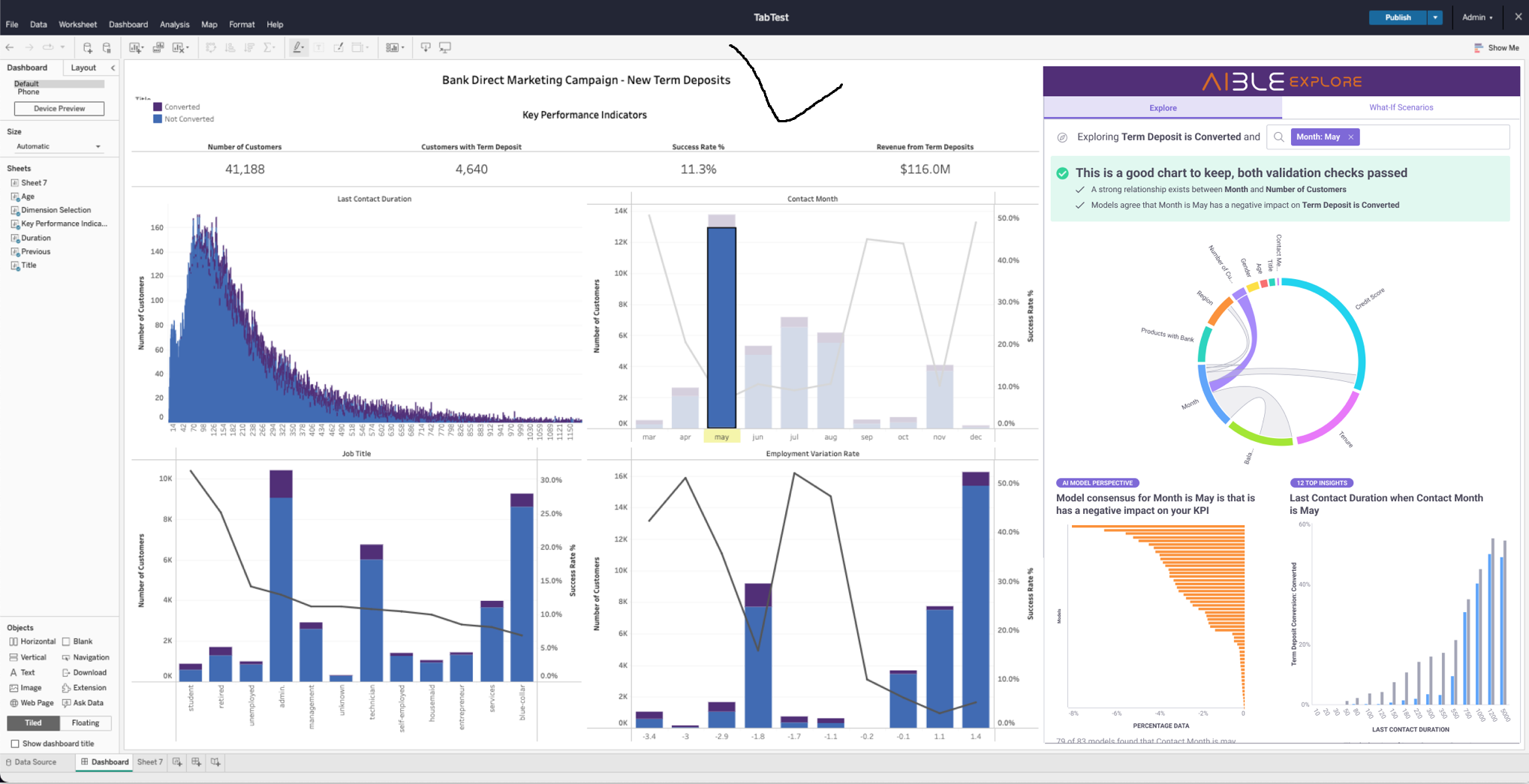The image size is (1529, 784).
Task: Click the Download toolbar icon
Action: pos(426,47)
